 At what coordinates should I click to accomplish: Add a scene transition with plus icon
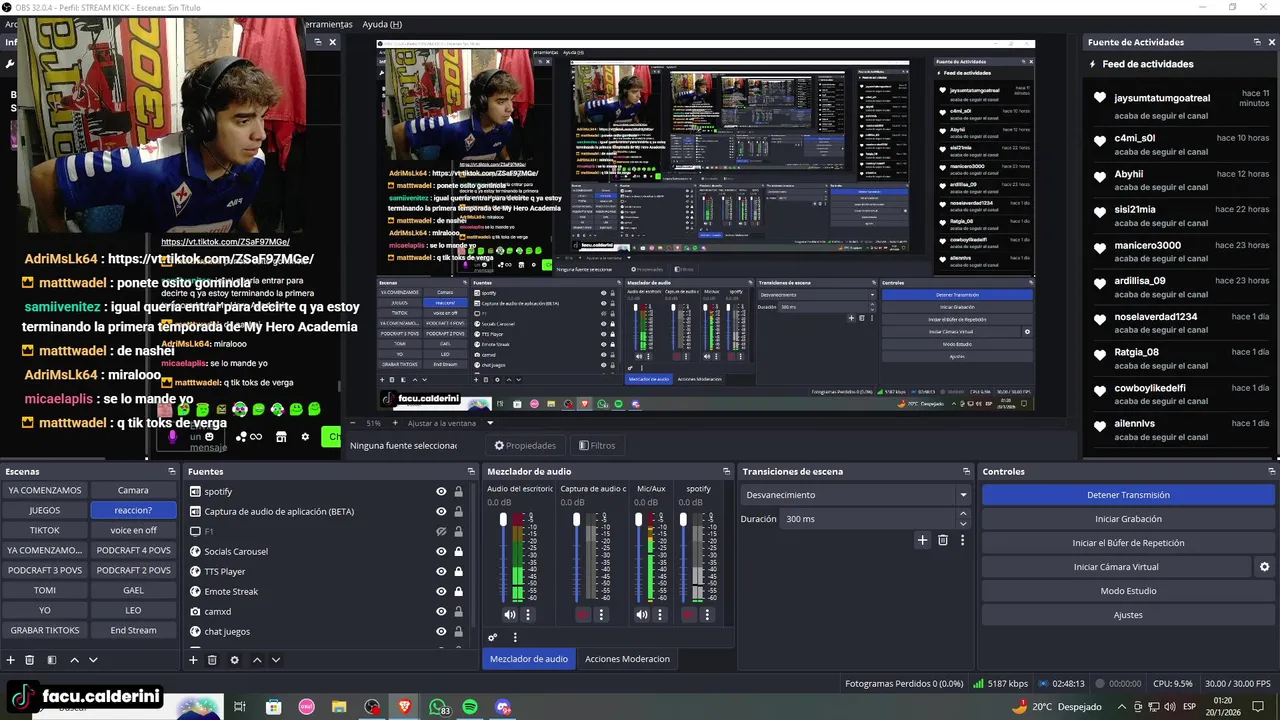click(922, 540)
